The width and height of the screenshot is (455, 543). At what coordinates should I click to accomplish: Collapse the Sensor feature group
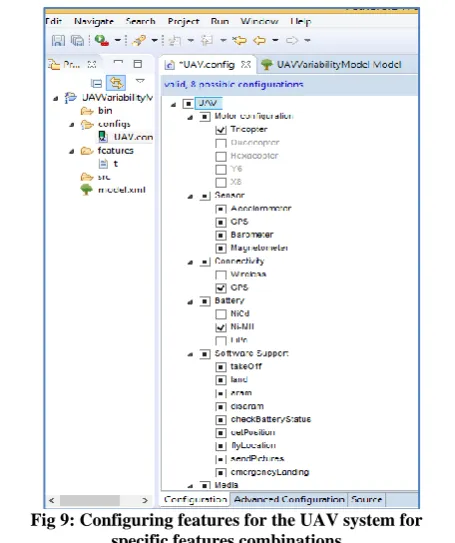(190, 197)
